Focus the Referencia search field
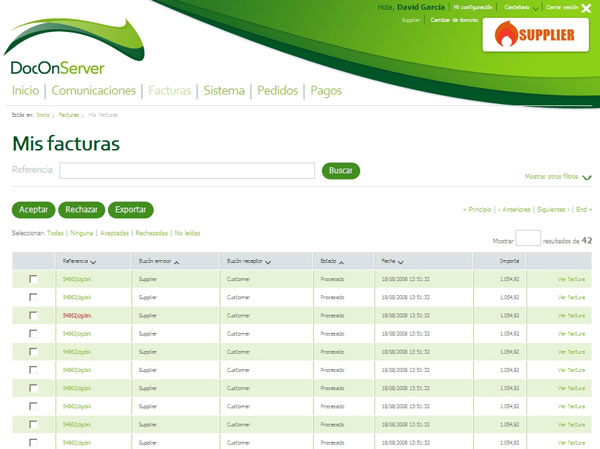The width and height of the screenshot is (600, 449). click(x=187, y=171)
